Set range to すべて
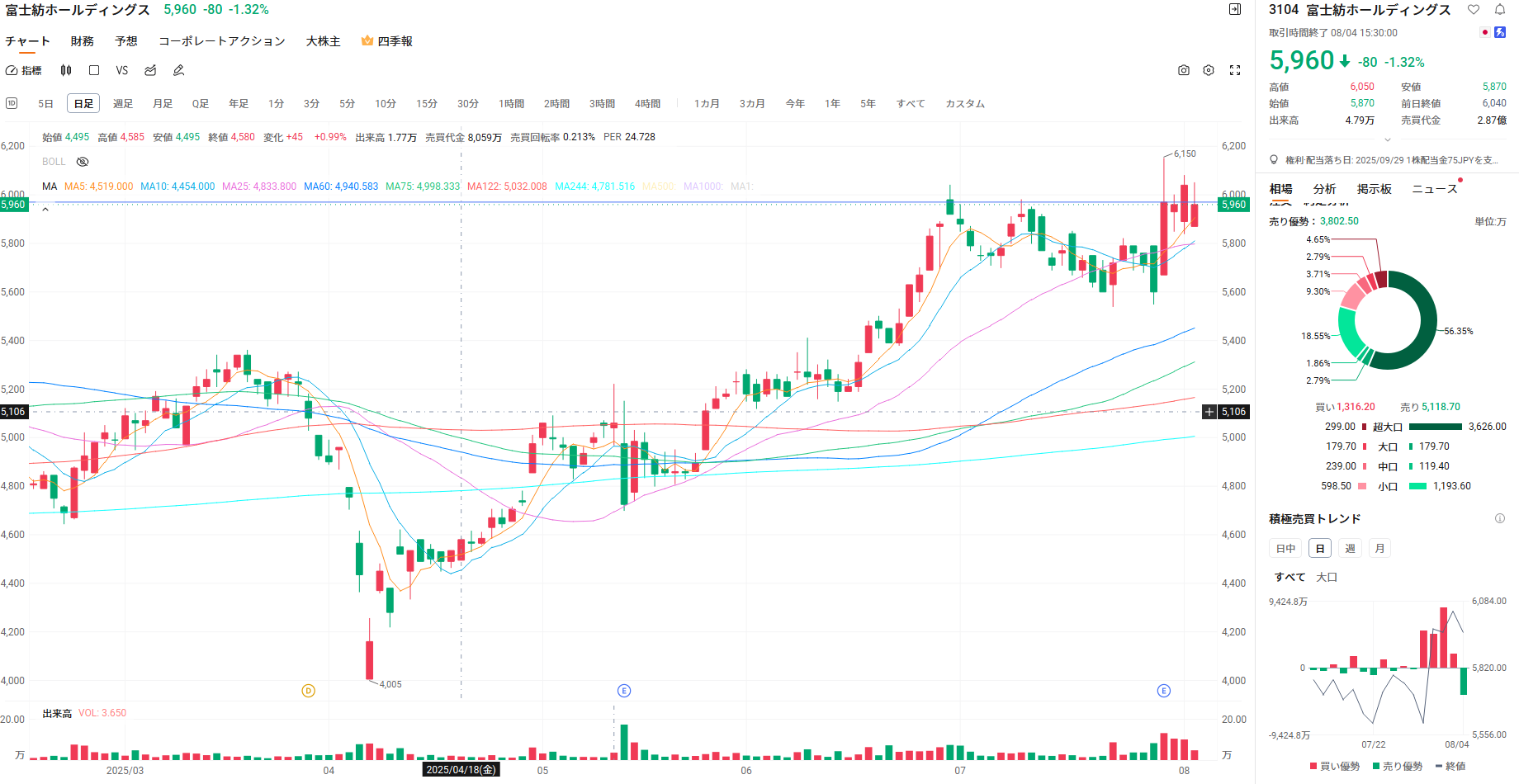Viewport: 1519px width, 784px height. 911,103
